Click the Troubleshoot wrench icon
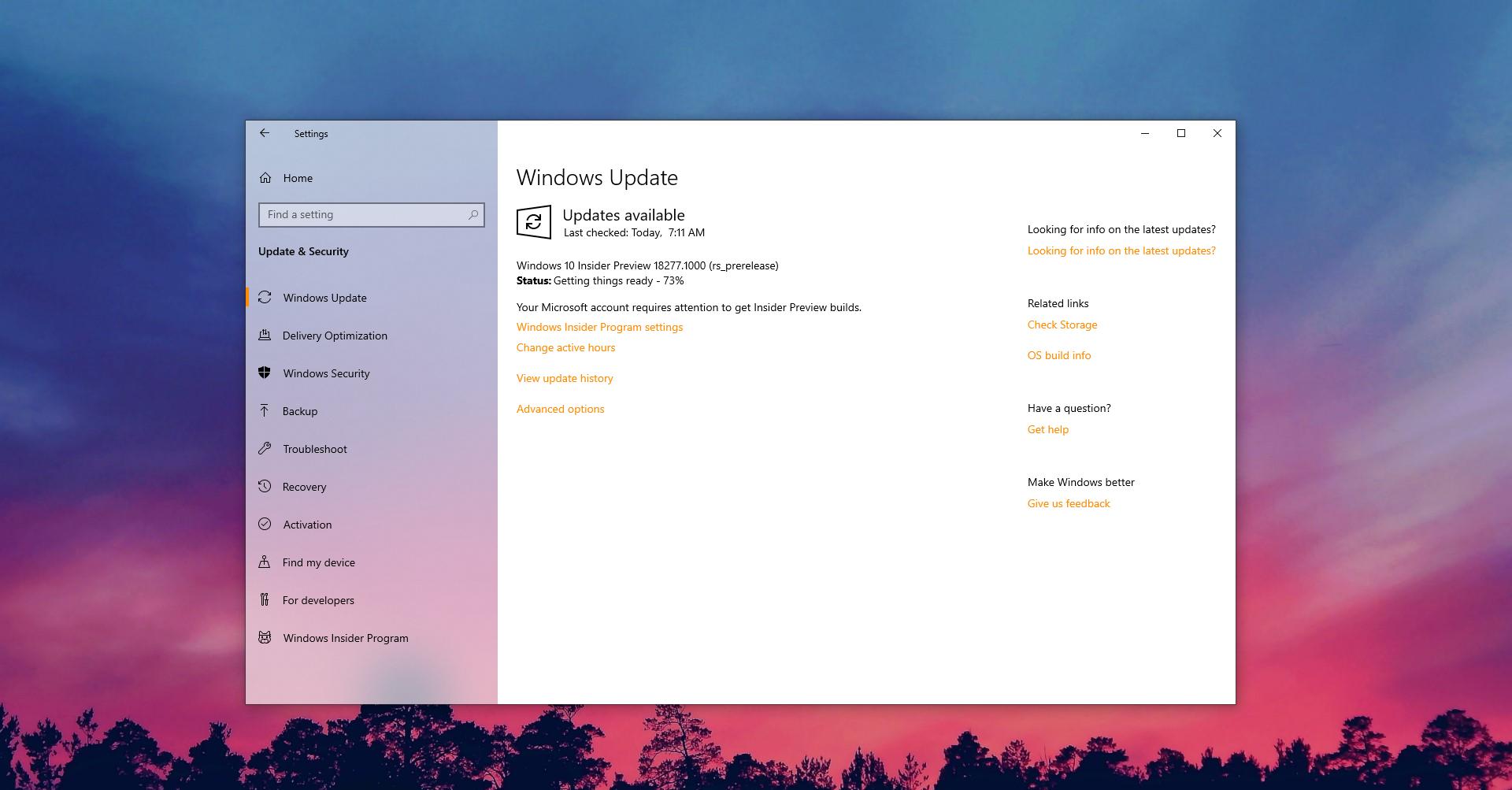Viewport: 1512px width, 790px height. (x=265, y=449)
